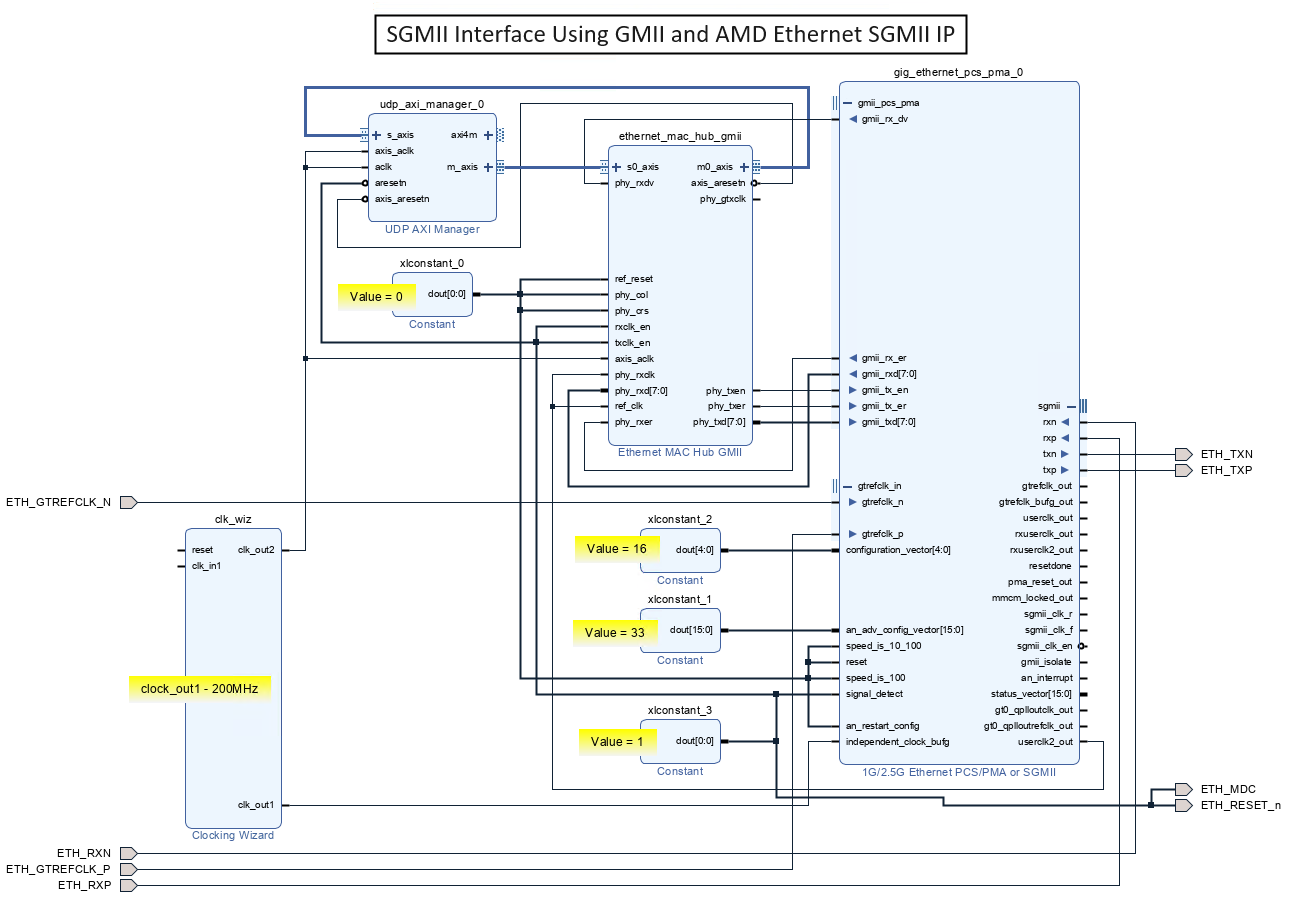This screenshot has width=1300, height=899.
Task: Select the userclk2_out pin
Action: 1045,742
